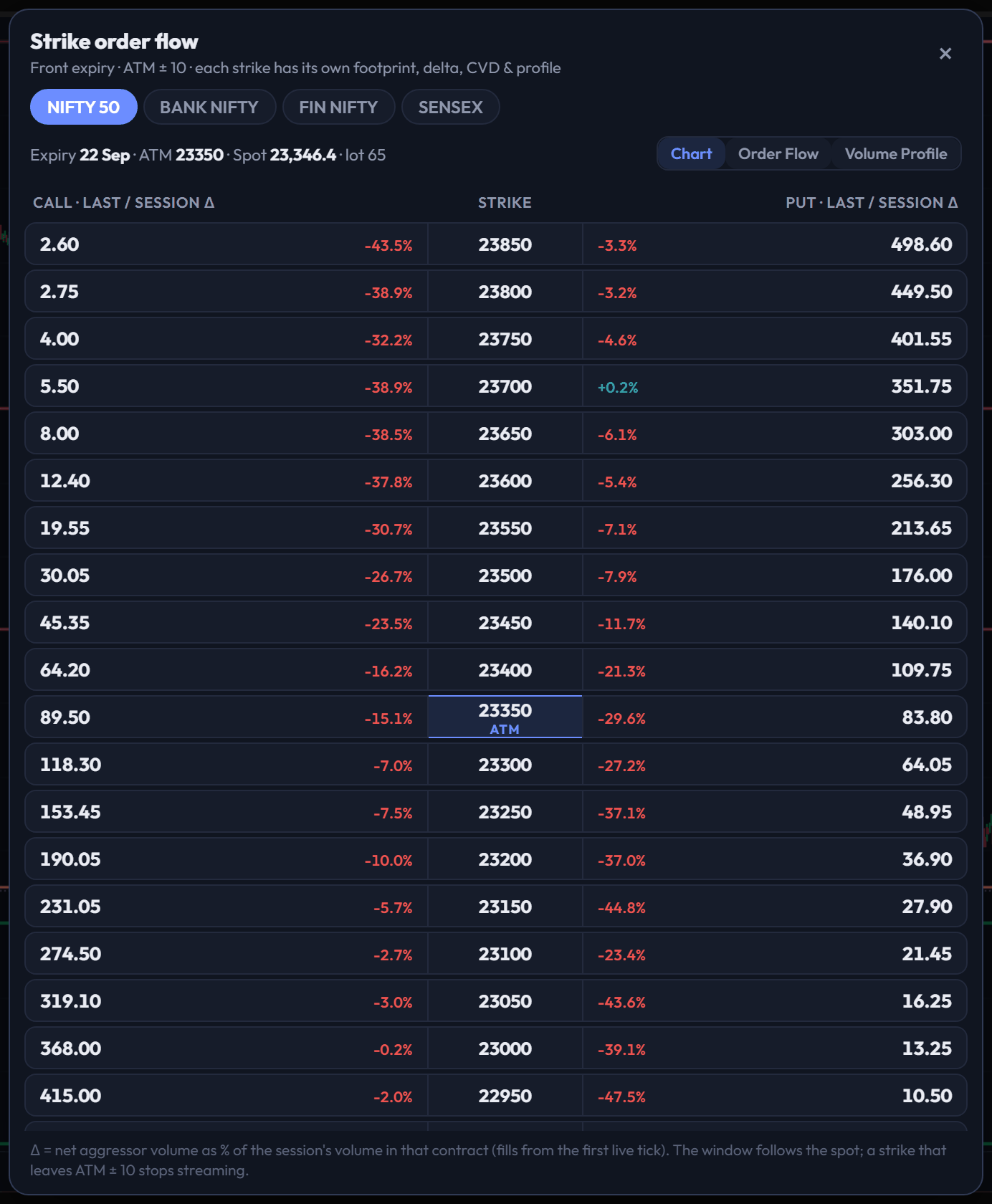
Task: Click call last price 415.00
Action: (x=71, y=1096)
